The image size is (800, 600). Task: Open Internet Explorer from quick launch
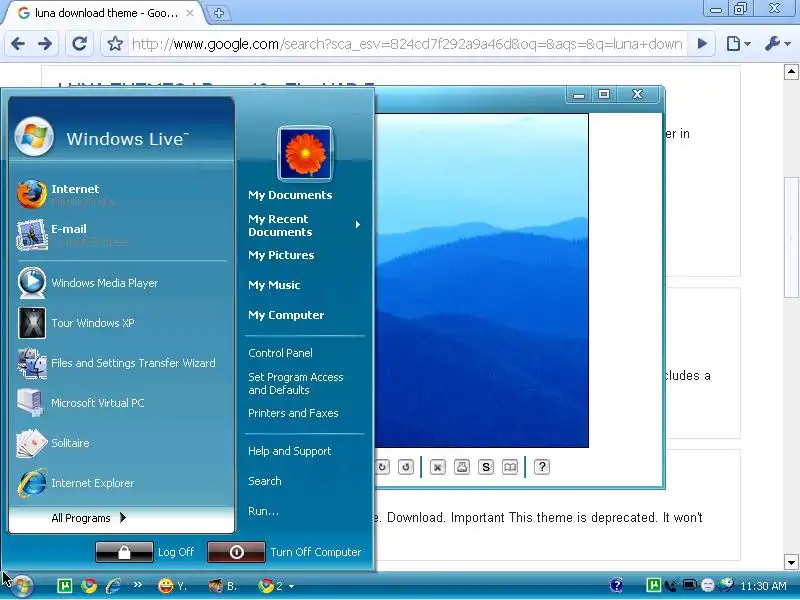[x=113, y=586]
